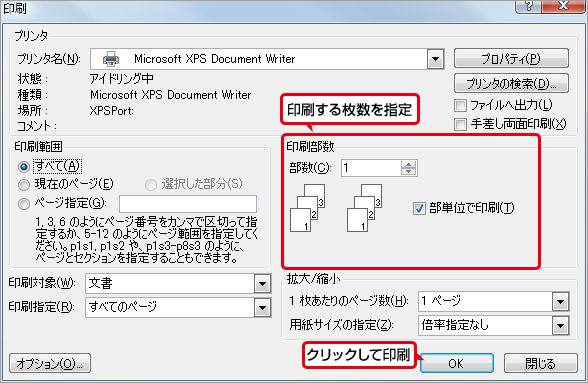Click the 閉じる button

(540, 363)
